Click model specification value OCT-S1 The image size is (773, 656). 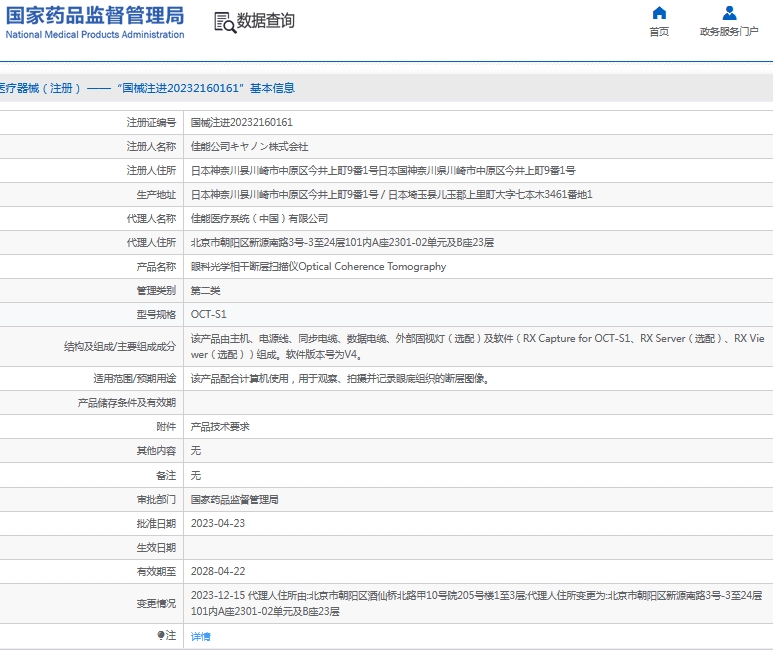[209, 314]
